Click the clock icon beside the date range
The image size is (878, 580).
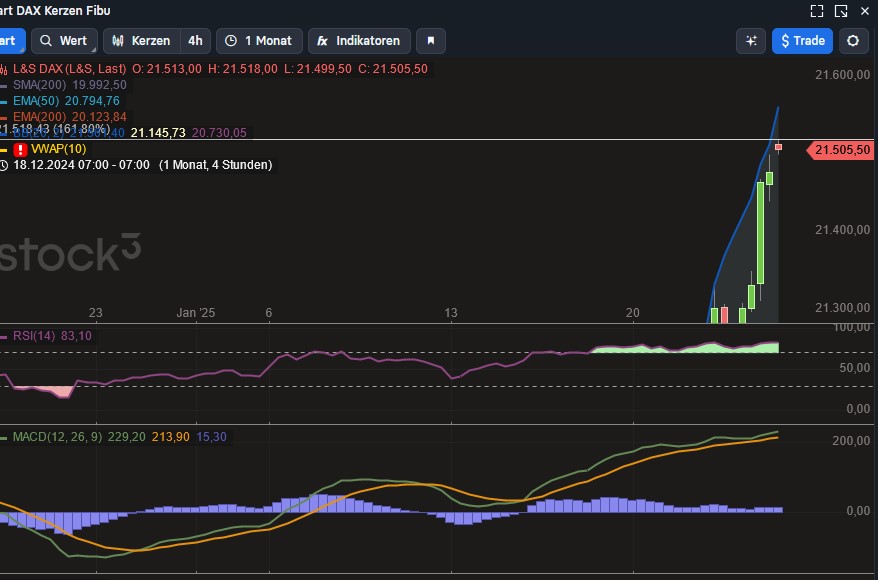[x=4, y=165]
